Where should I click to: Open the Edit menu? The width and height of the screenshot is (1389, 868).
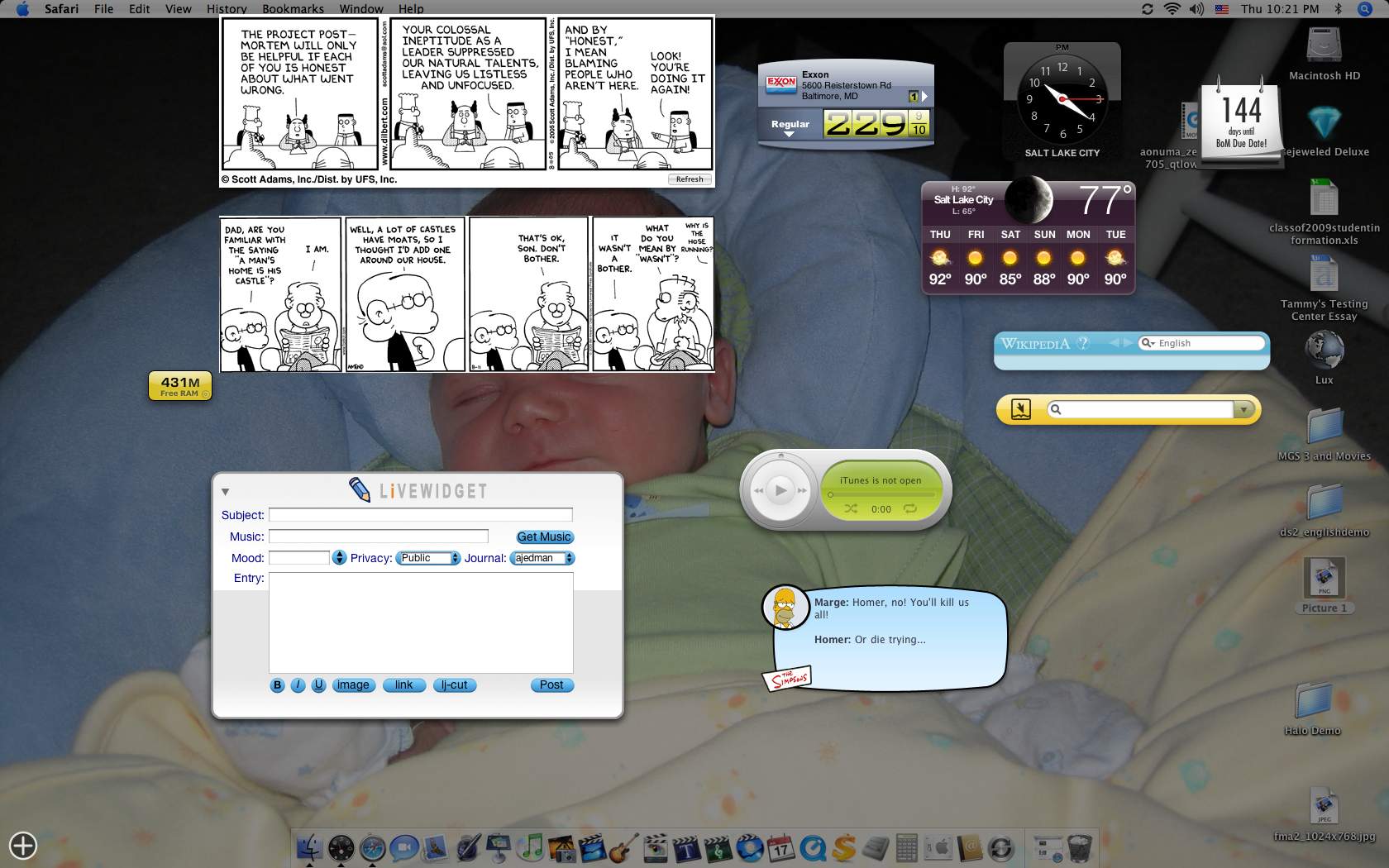[x=140, y=9]
